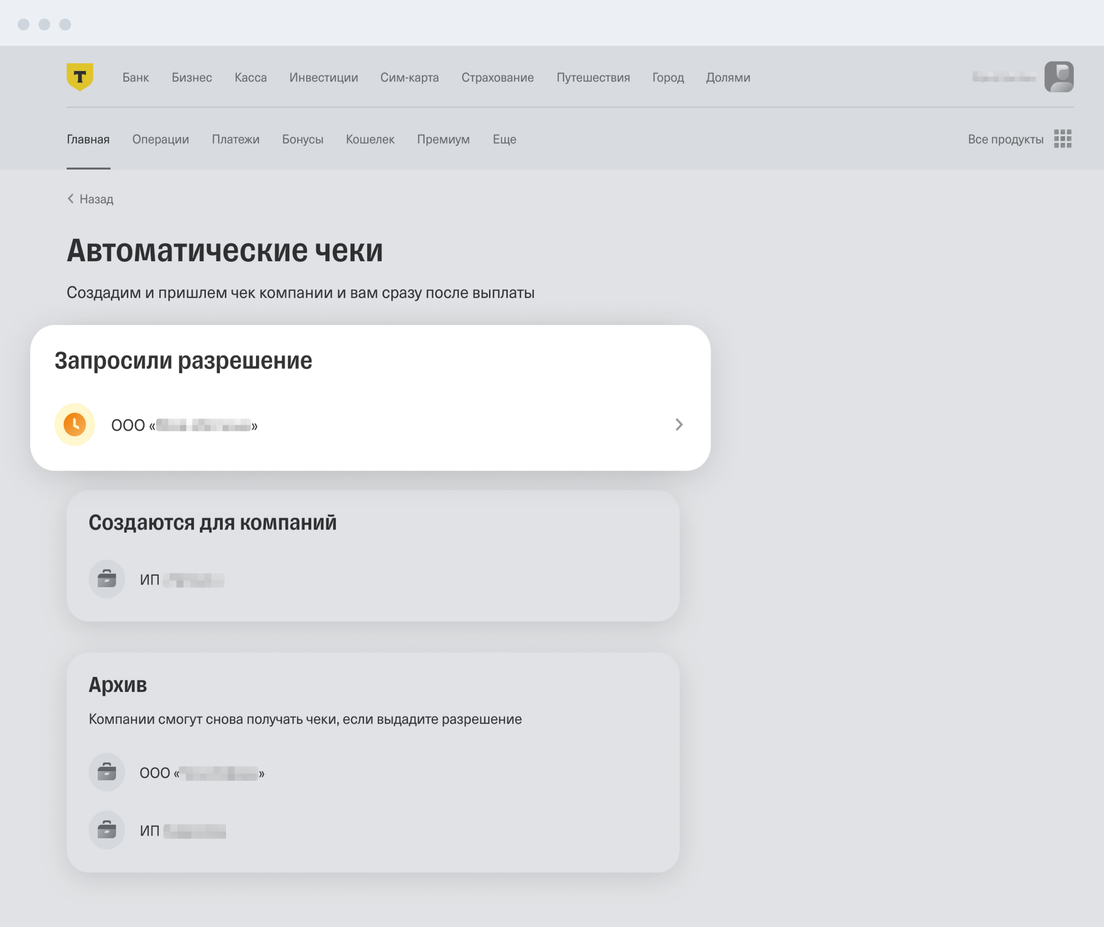
Task: Go to the Инвестиции section
Action: (323, 77)
